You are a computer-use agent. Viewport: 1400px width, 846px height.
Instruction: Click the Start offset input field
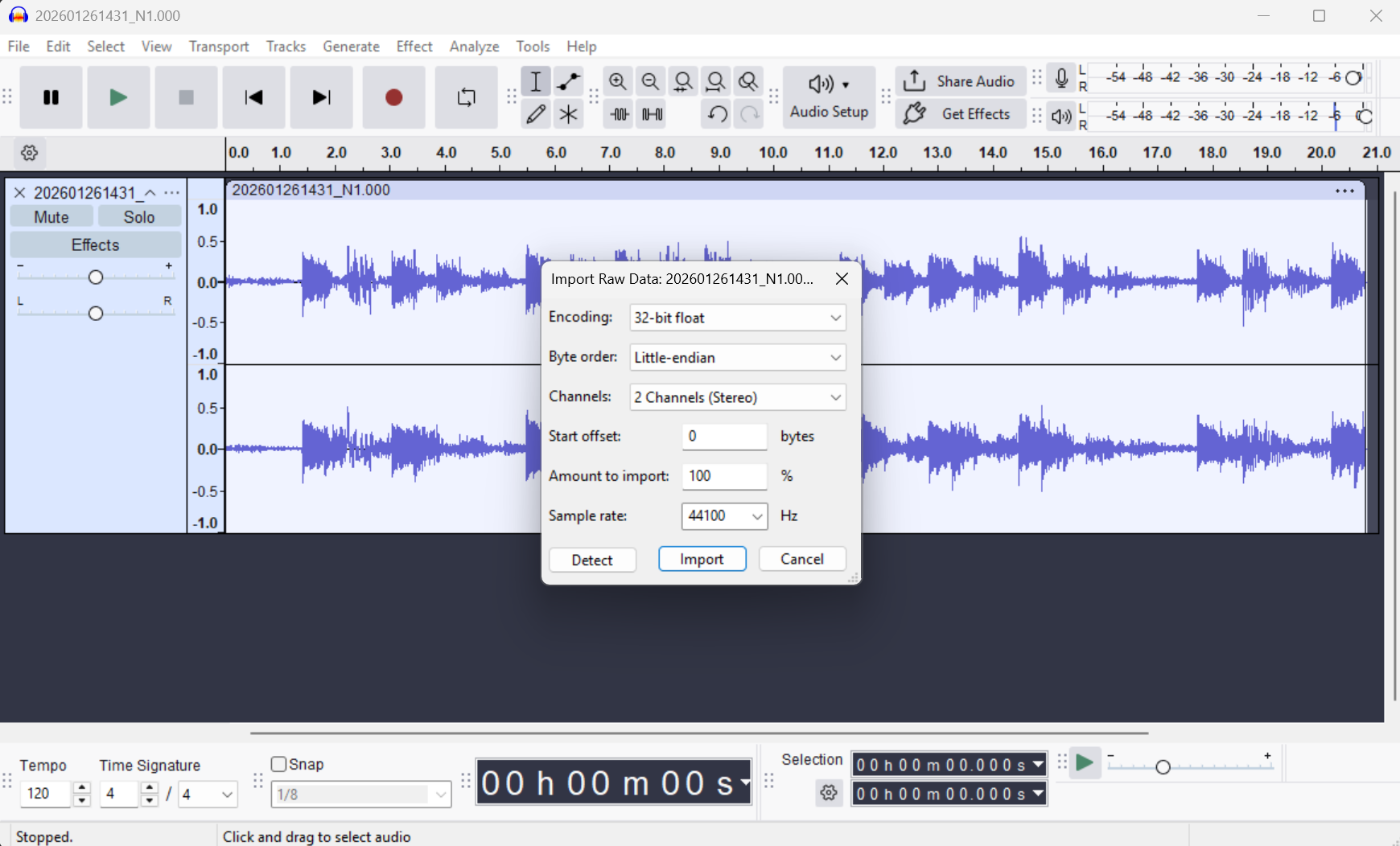tap(724, 437)
